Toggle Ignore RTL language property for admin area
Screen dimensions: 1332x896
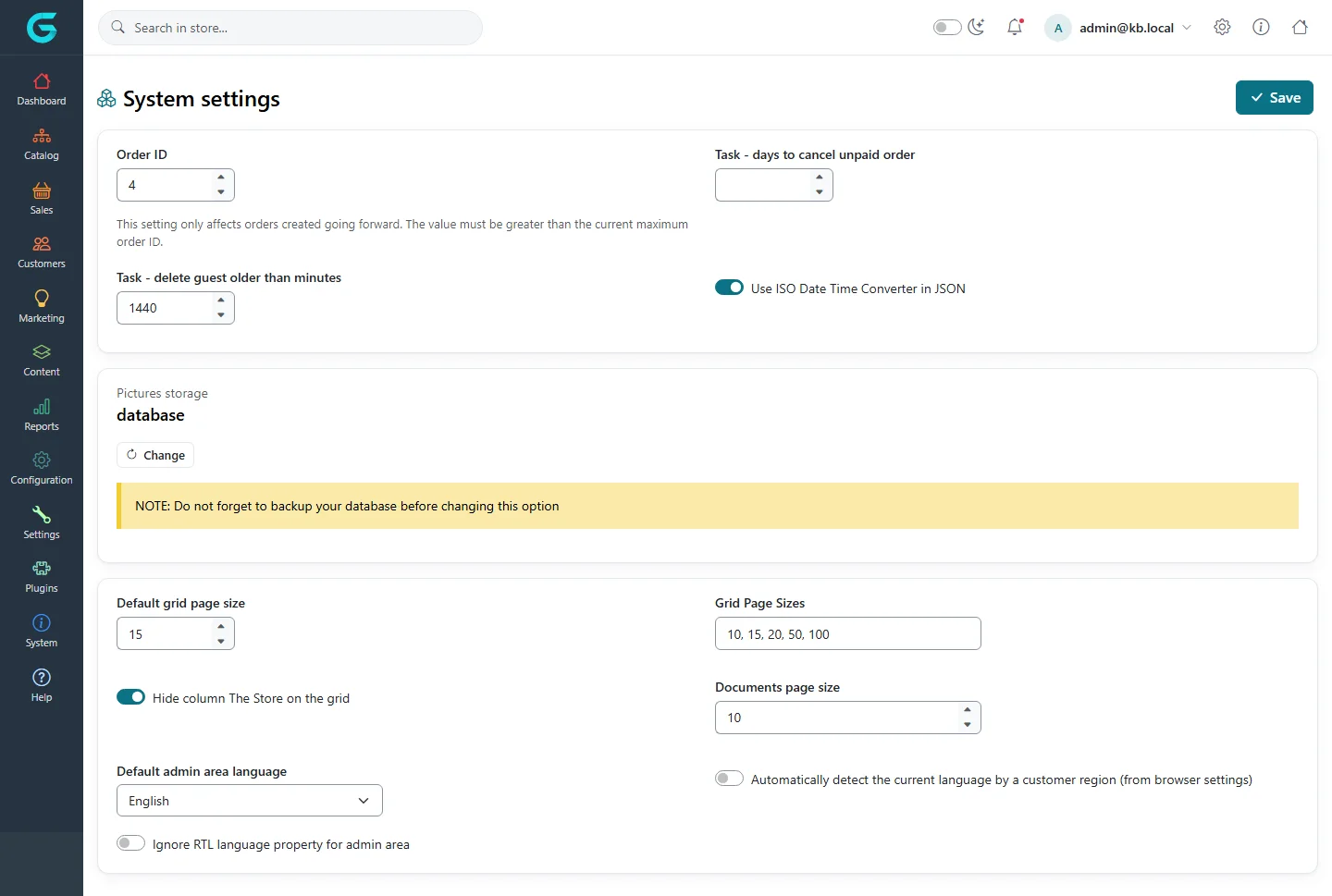click(x=130, y=843)
